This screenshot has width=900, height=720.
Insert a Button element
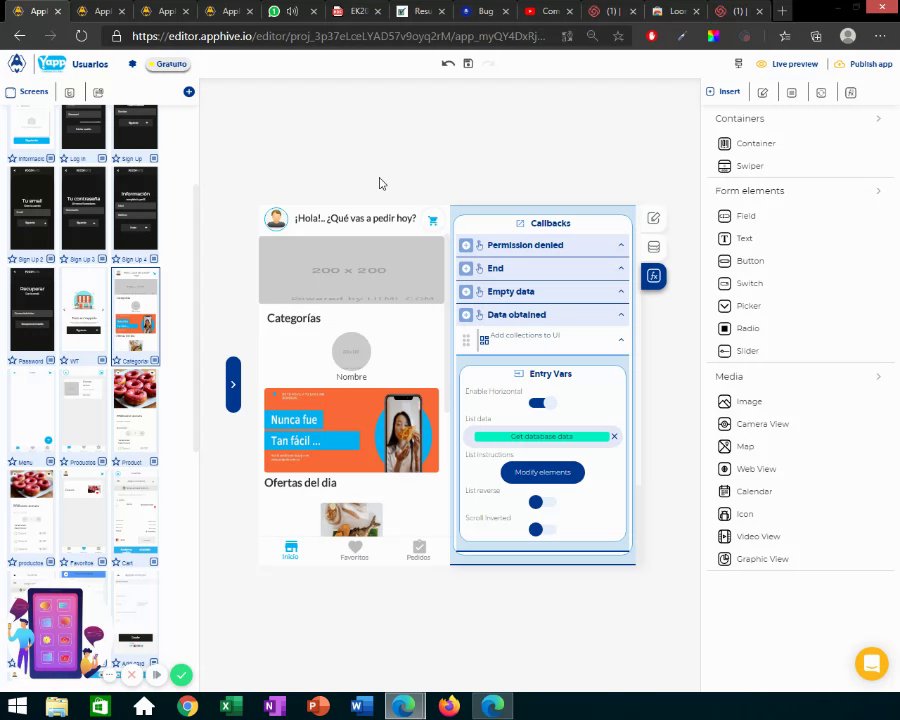[x=724, y=261]
